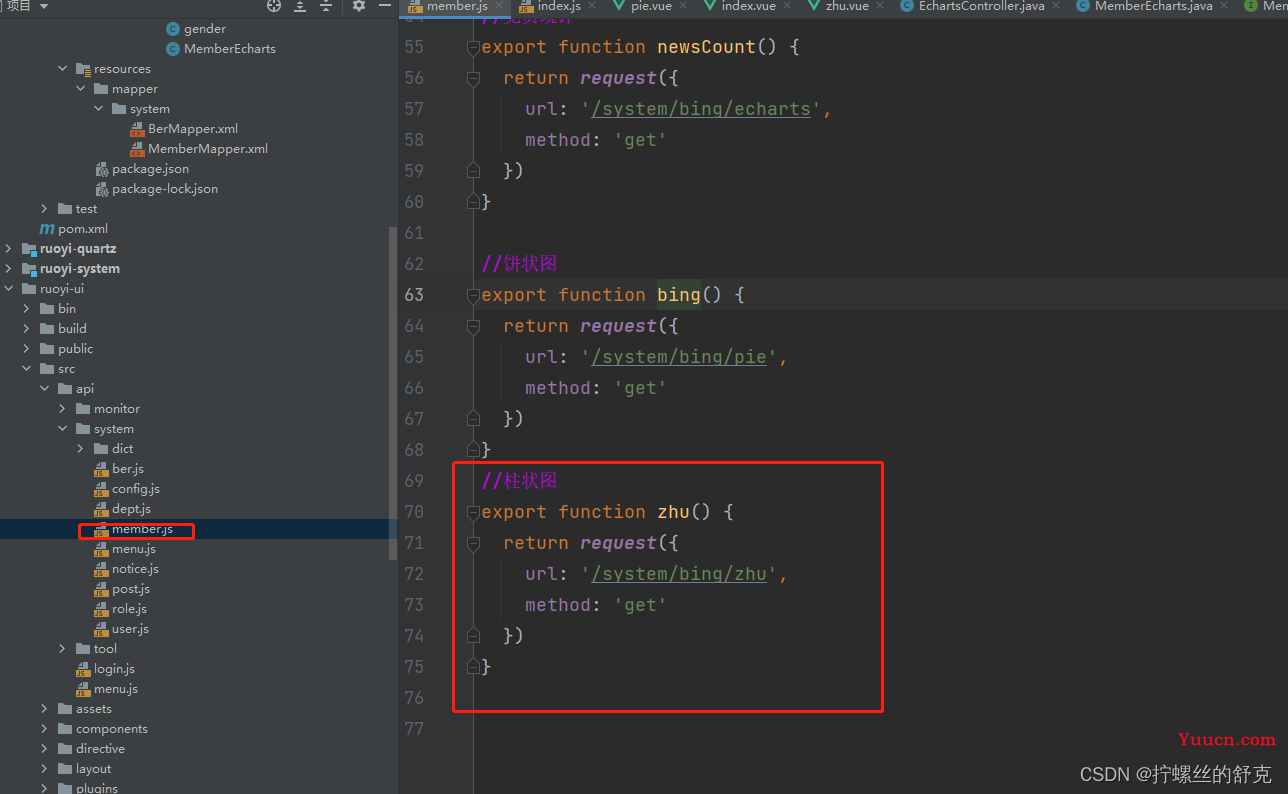
Task: Fold request block at line 71
Action: pyautogui.click(x=474, y=543)
